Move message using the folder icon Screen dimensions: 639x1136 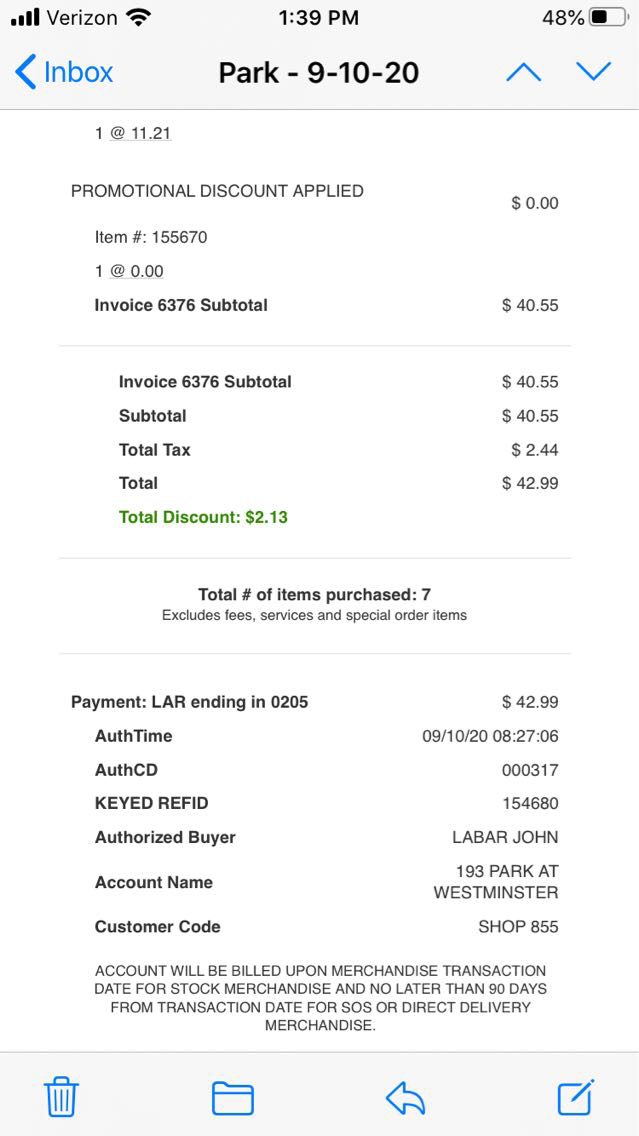pos(233,1098)
